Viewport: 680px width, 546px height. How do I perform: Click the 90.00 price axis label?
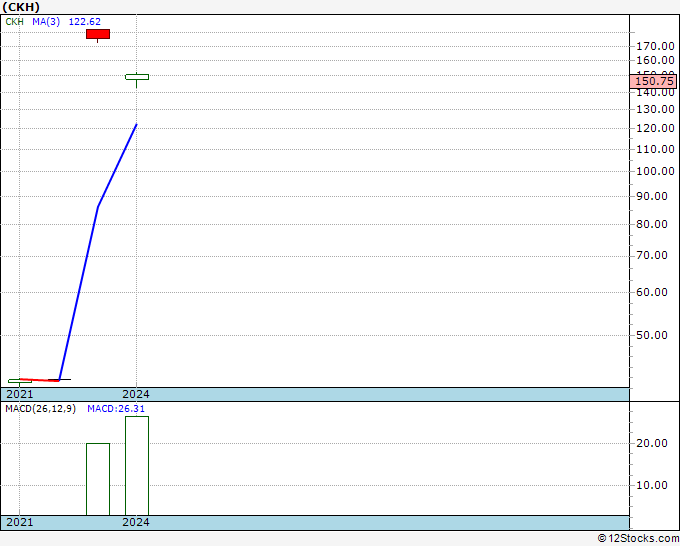(652, 196)
